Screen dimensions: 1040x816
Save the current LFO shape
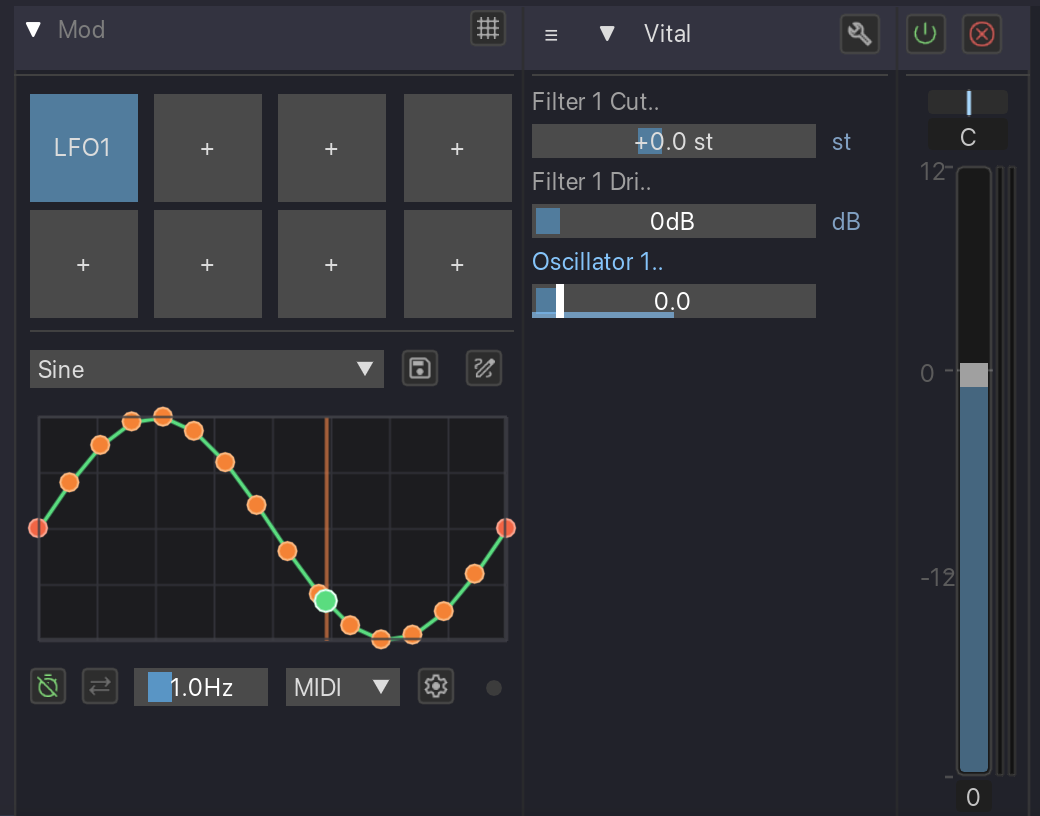pyautogui.click(x=420, y=369)
